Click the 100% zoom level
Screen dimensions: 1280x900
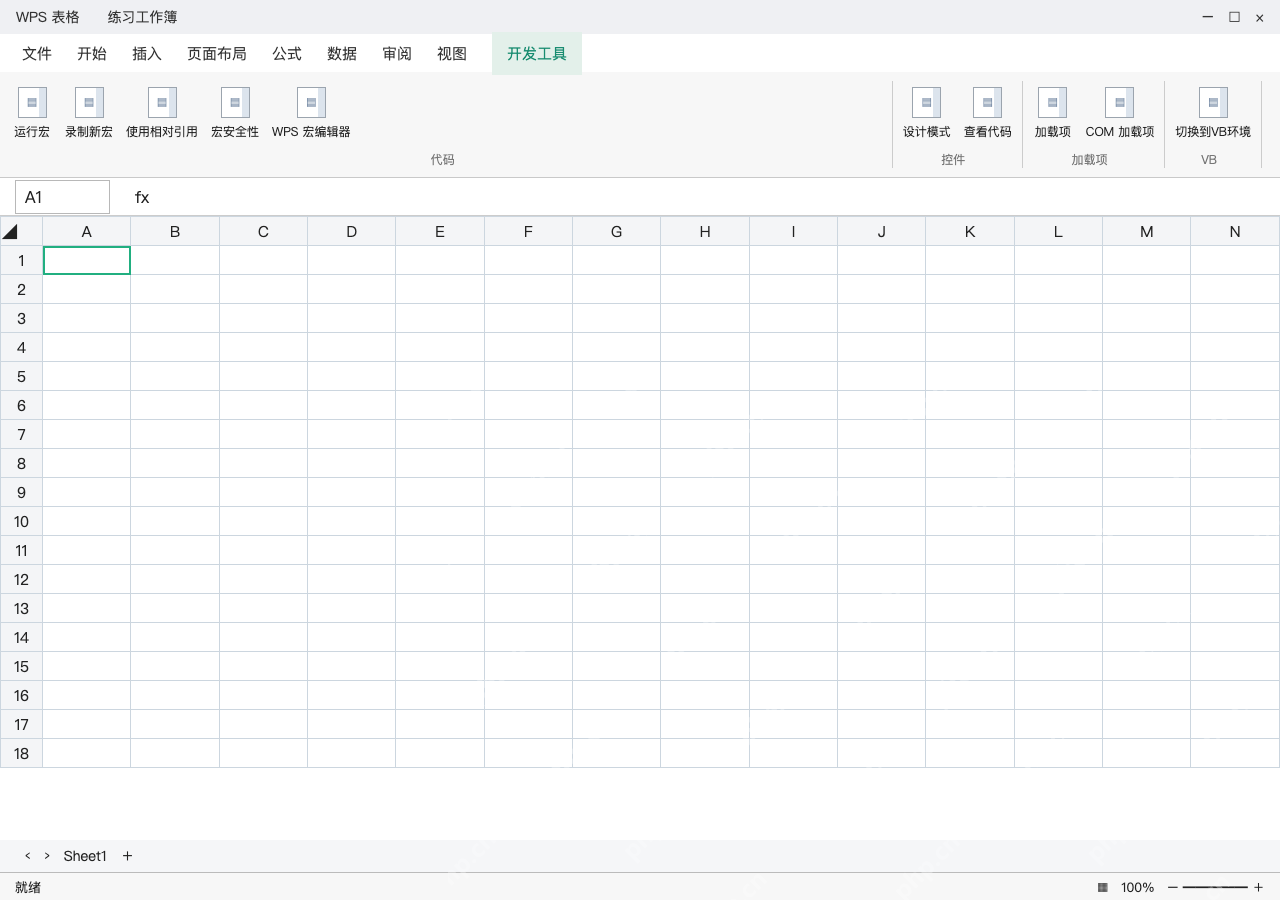pos(1137,887)
